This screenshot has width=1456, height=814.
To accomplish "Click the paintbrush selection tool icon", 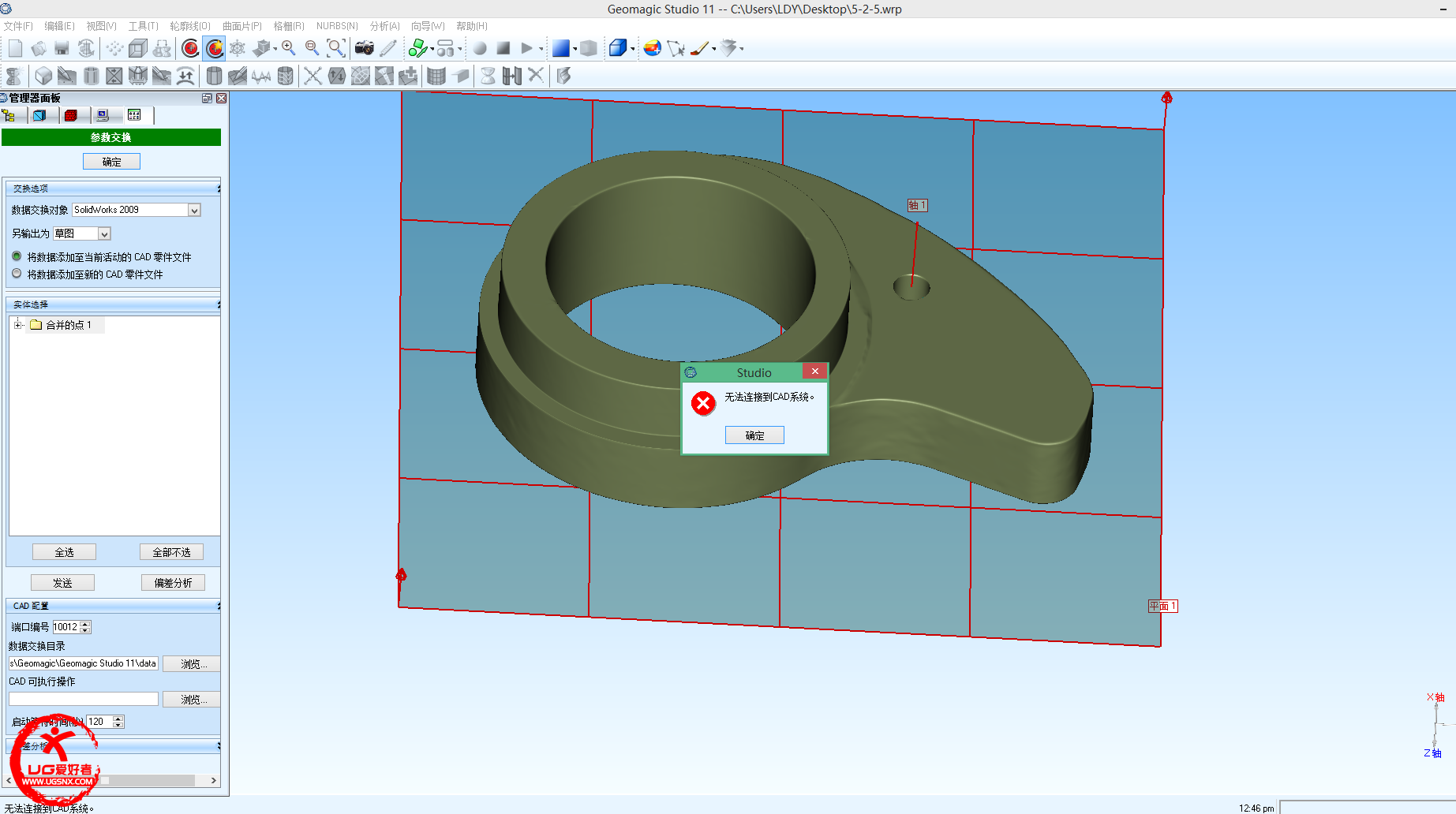I will 699,48.
